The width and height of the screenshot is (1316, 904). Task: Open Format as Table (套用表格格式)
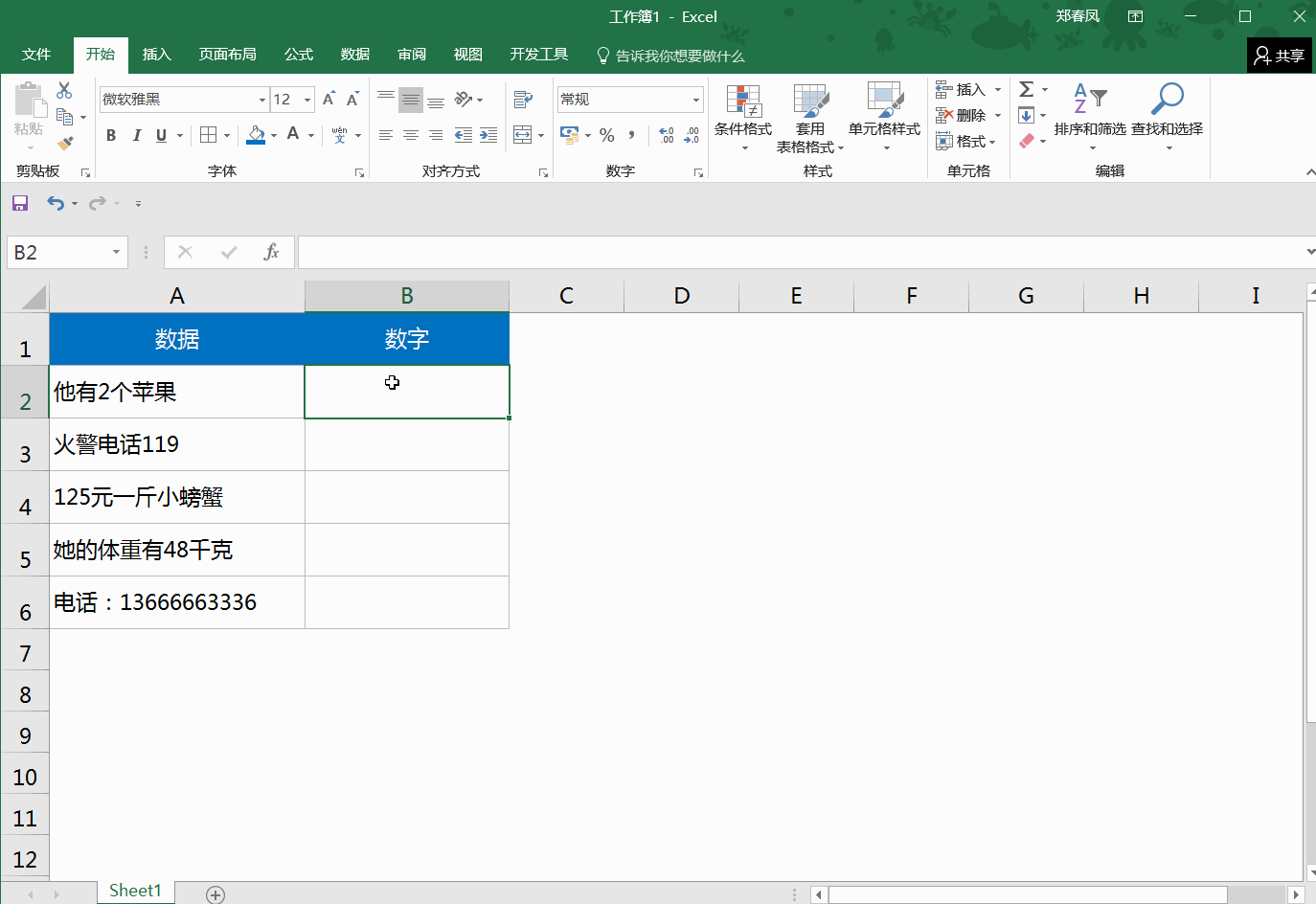pyautogui.click(x=810, y=118)
